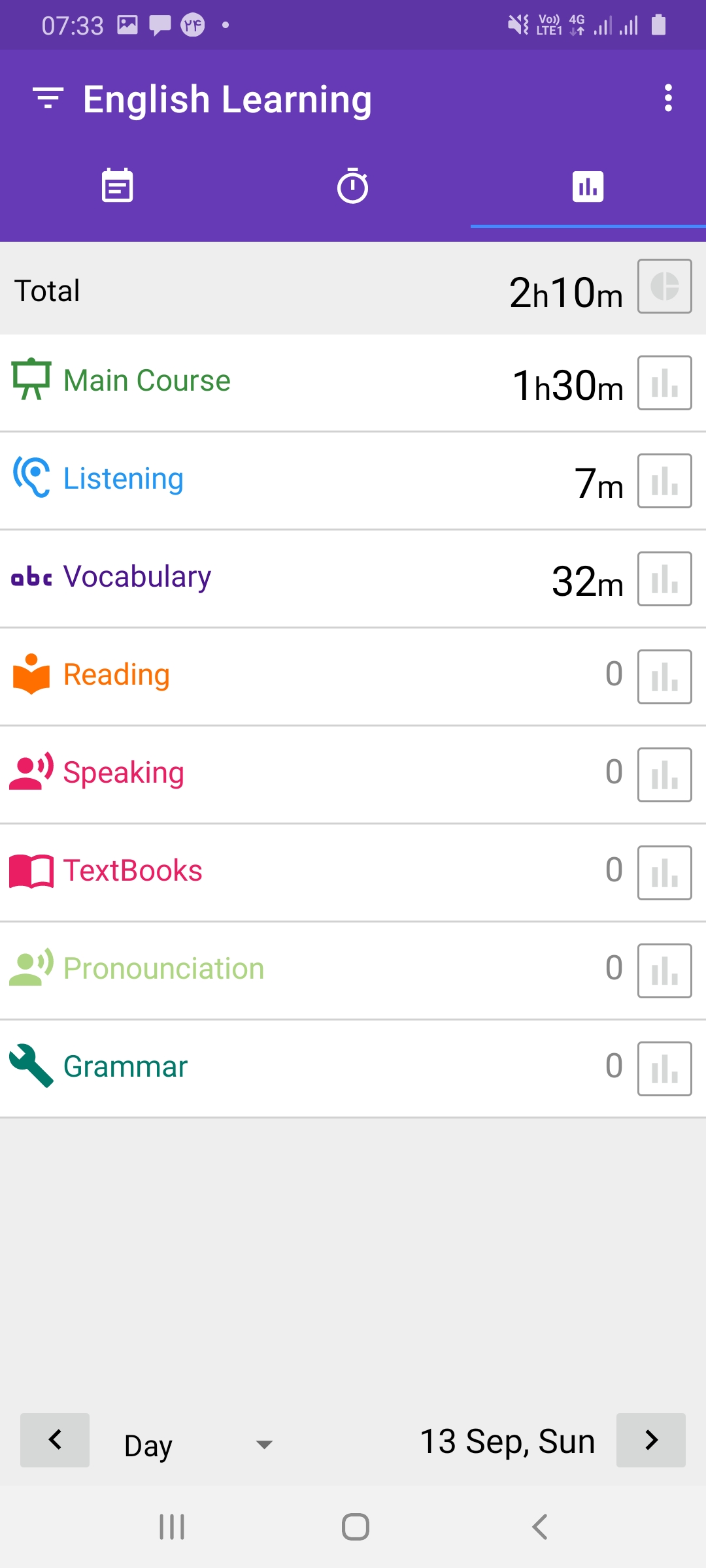This screenshot has width=706, height=1568.
Task: Tap the English Learning title
Action: pos(227,100)
